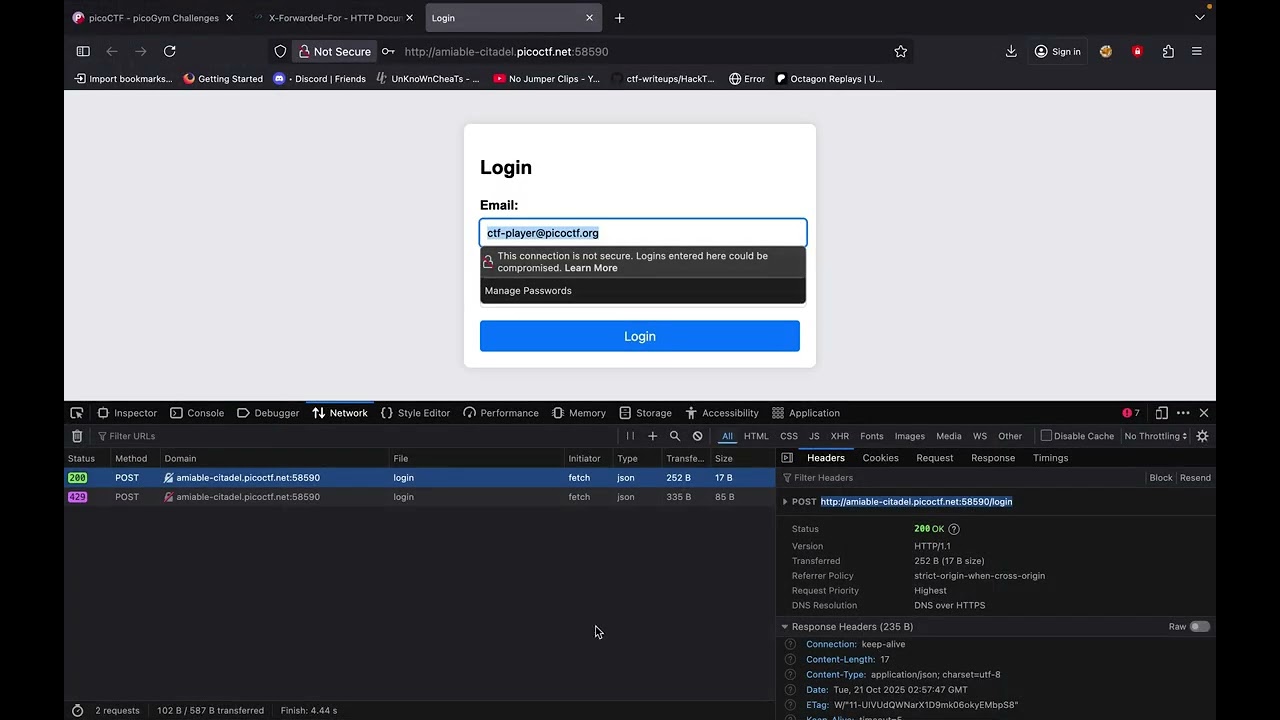The height and width of the screenshot is (720, 1280).
Task: Toggle Raw response headers switch
Action: (x=1199, y=627)
